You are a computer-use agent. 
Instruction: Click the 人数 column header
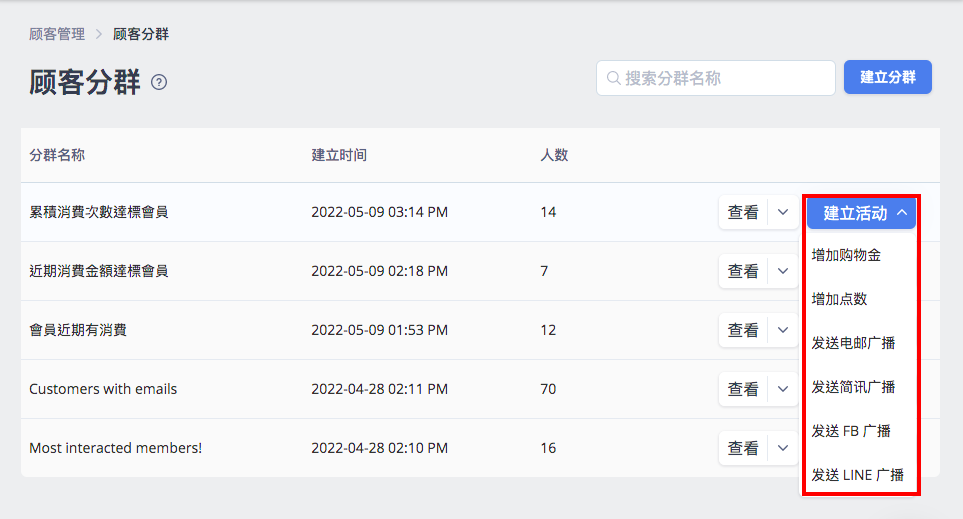(554, 155)
